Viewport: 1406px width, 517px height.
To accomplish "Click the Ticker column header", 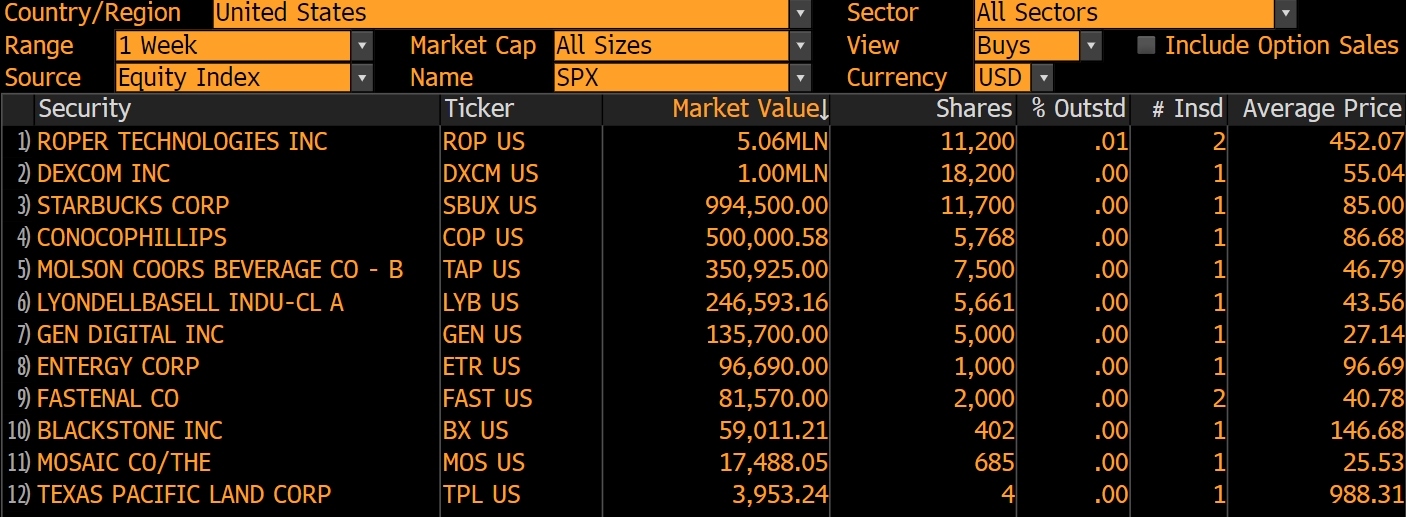I will pyautogui.click(x=480, y=110).
